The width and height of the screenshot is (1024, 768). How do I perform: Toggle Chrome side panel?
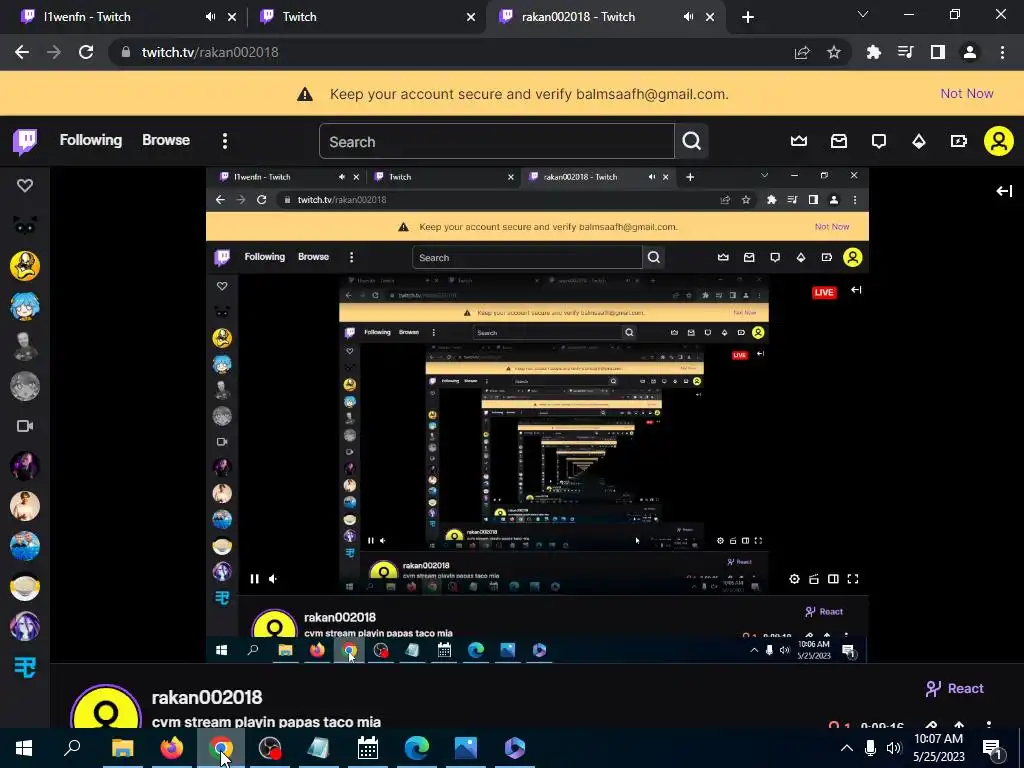938,52
